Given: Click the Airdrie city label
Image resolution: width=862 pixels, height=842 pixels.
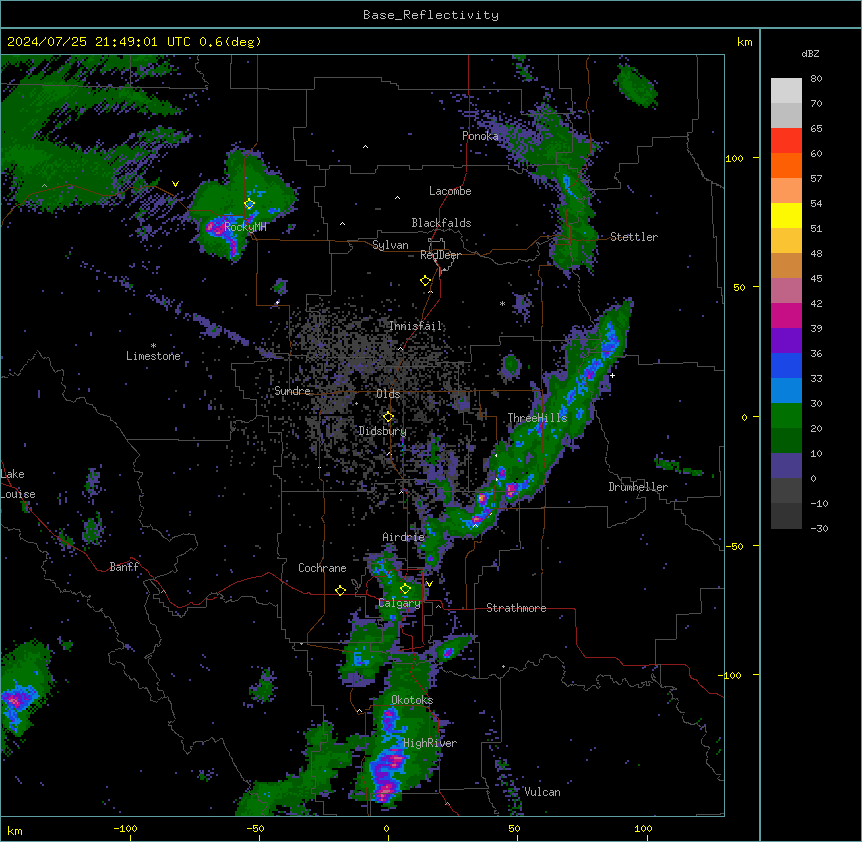Looking at the screenshot, I should point(403,537).
